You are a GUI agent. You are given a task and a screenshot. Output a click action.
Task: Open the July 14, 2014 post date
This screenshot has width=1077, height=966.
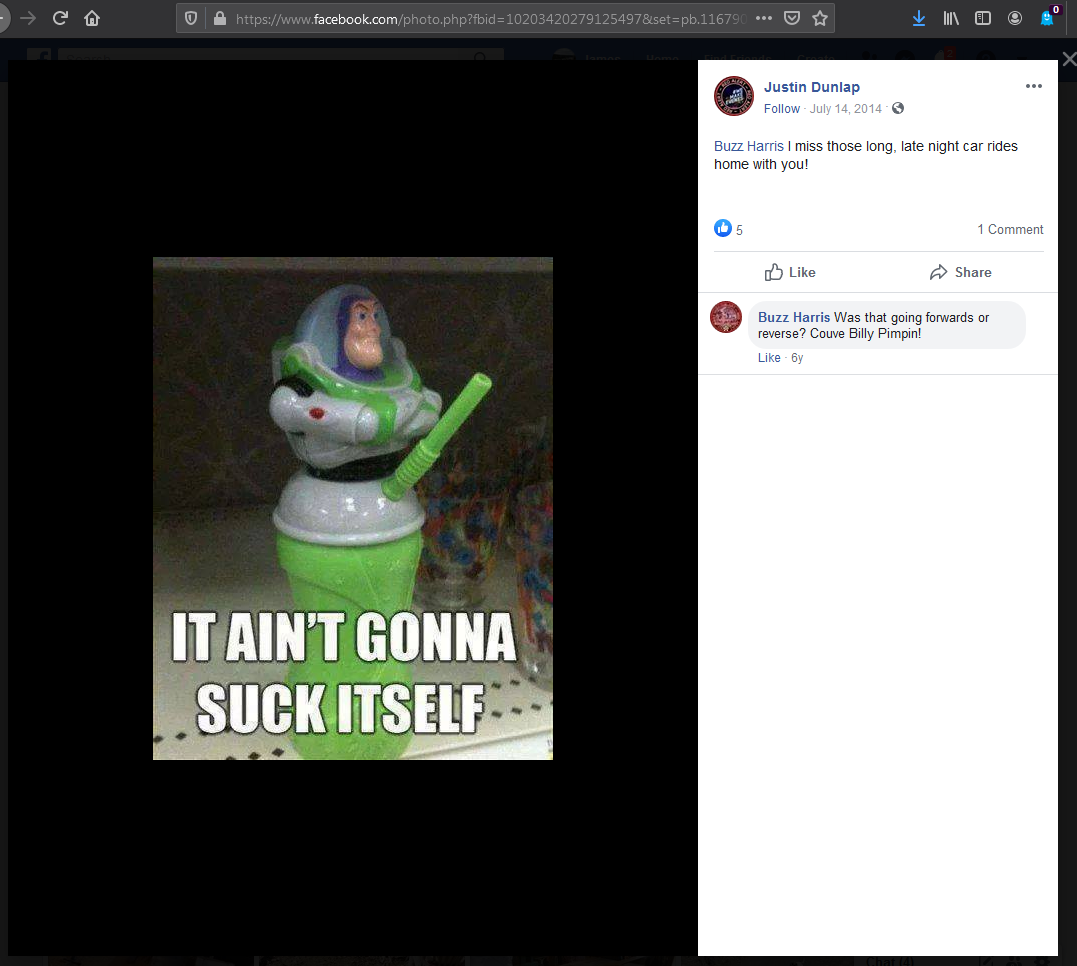tap(846, 109)
